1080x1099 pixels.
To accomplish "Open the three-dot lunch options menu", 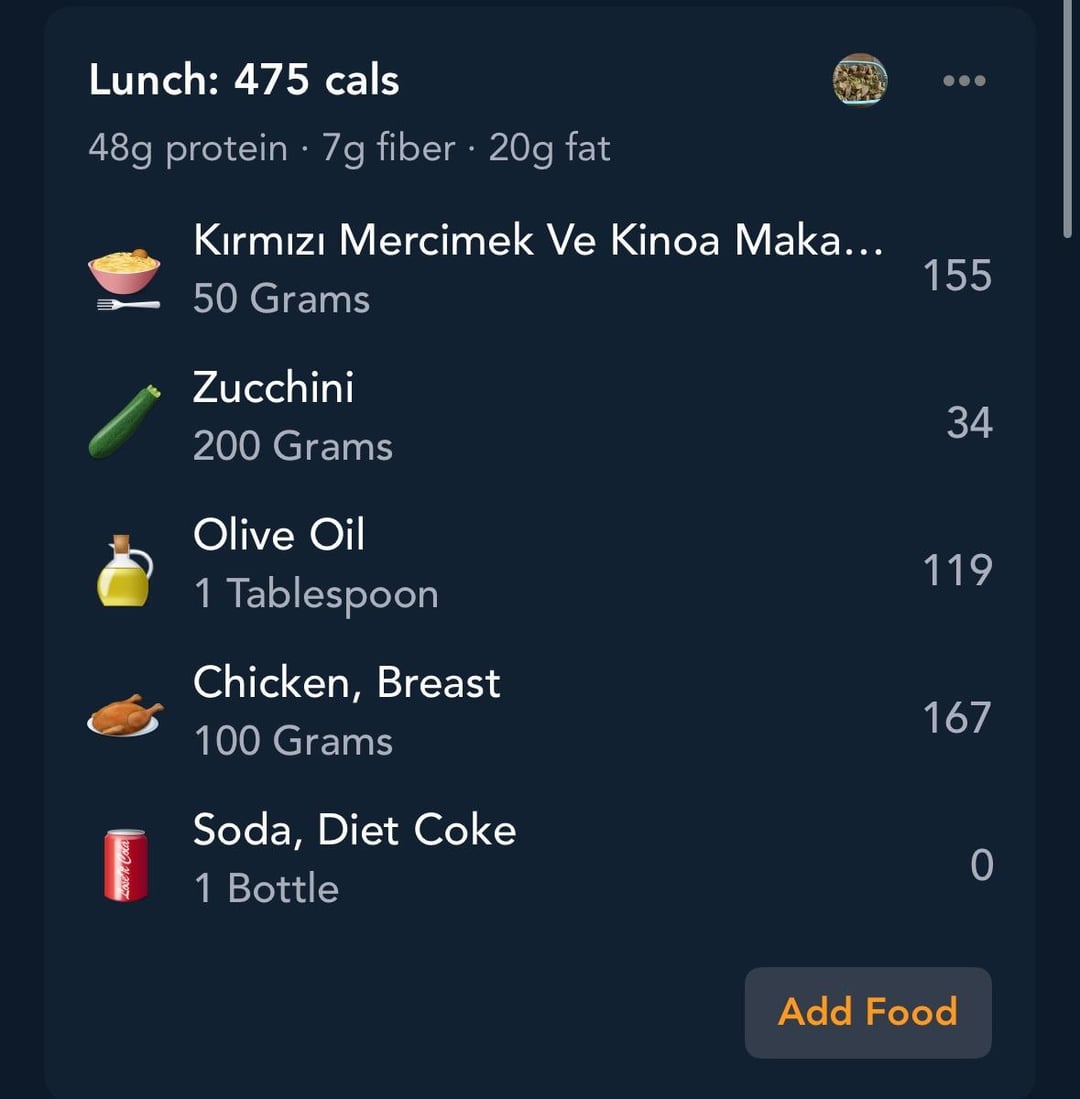I will pyautogui.click(x=964, y=81).
